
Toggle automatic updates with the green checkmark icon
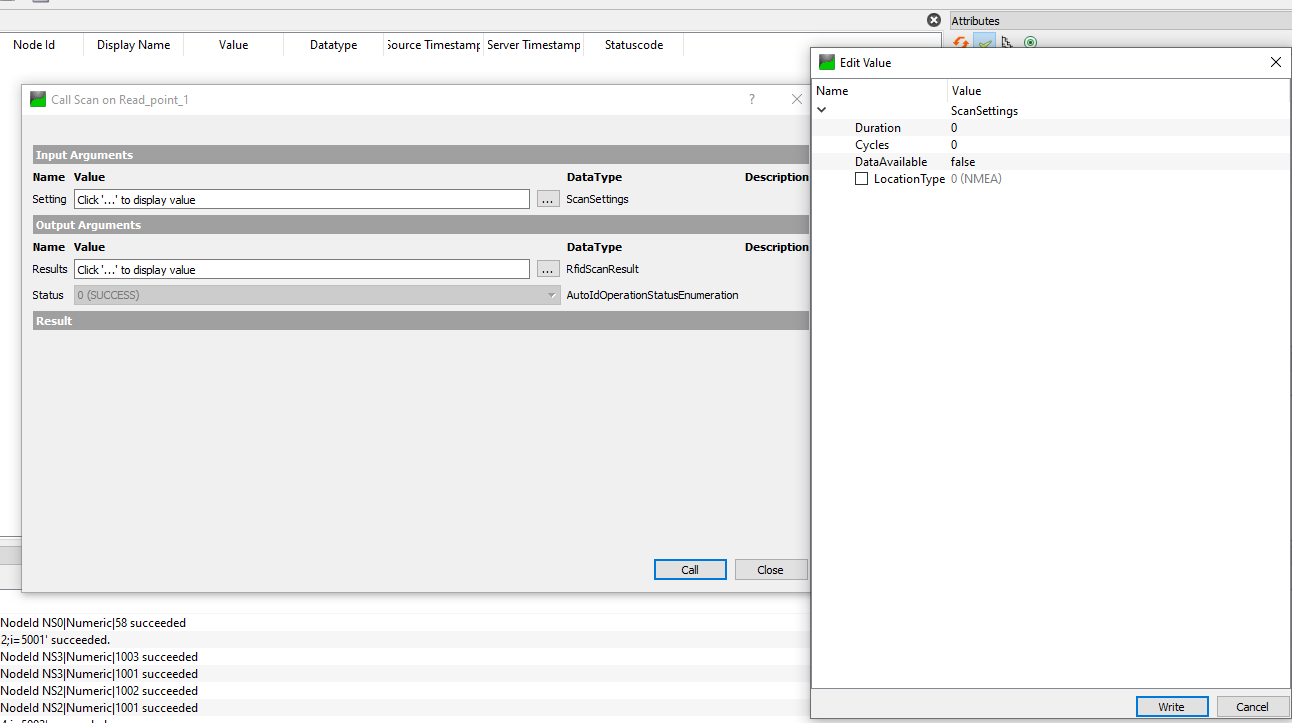[985, 41]
